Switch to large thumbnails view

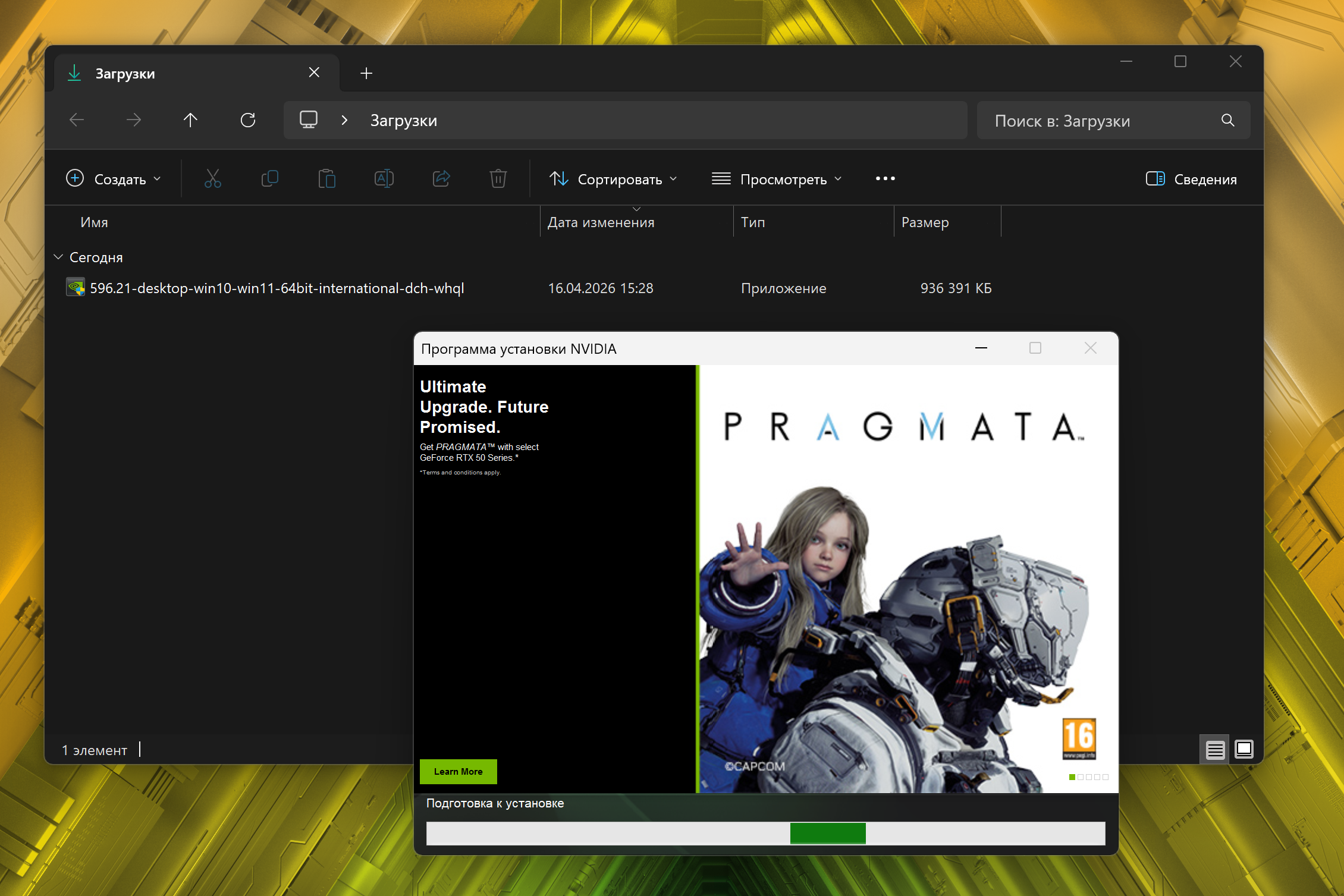tap(1244, 749)
